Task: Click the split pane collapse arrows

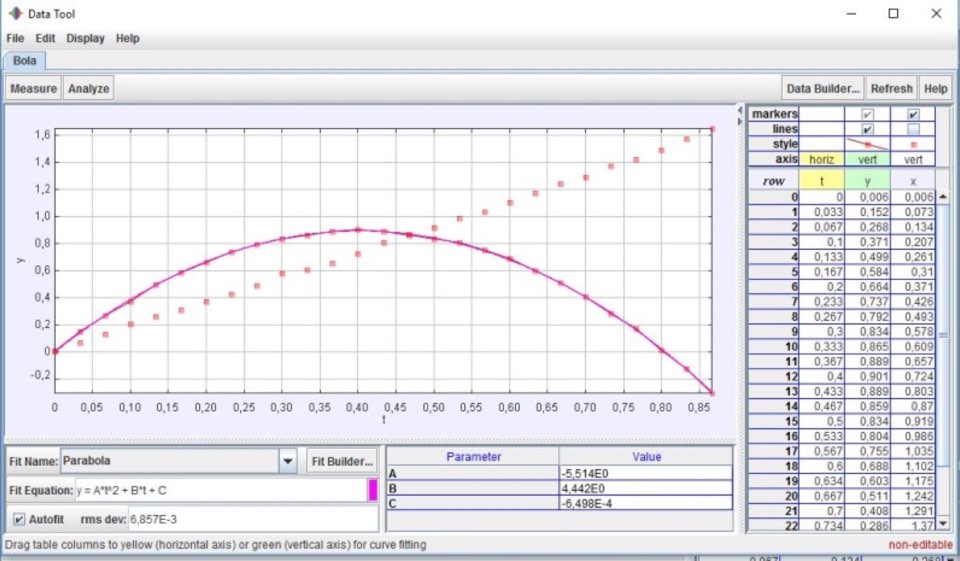Action: [740, 114]
